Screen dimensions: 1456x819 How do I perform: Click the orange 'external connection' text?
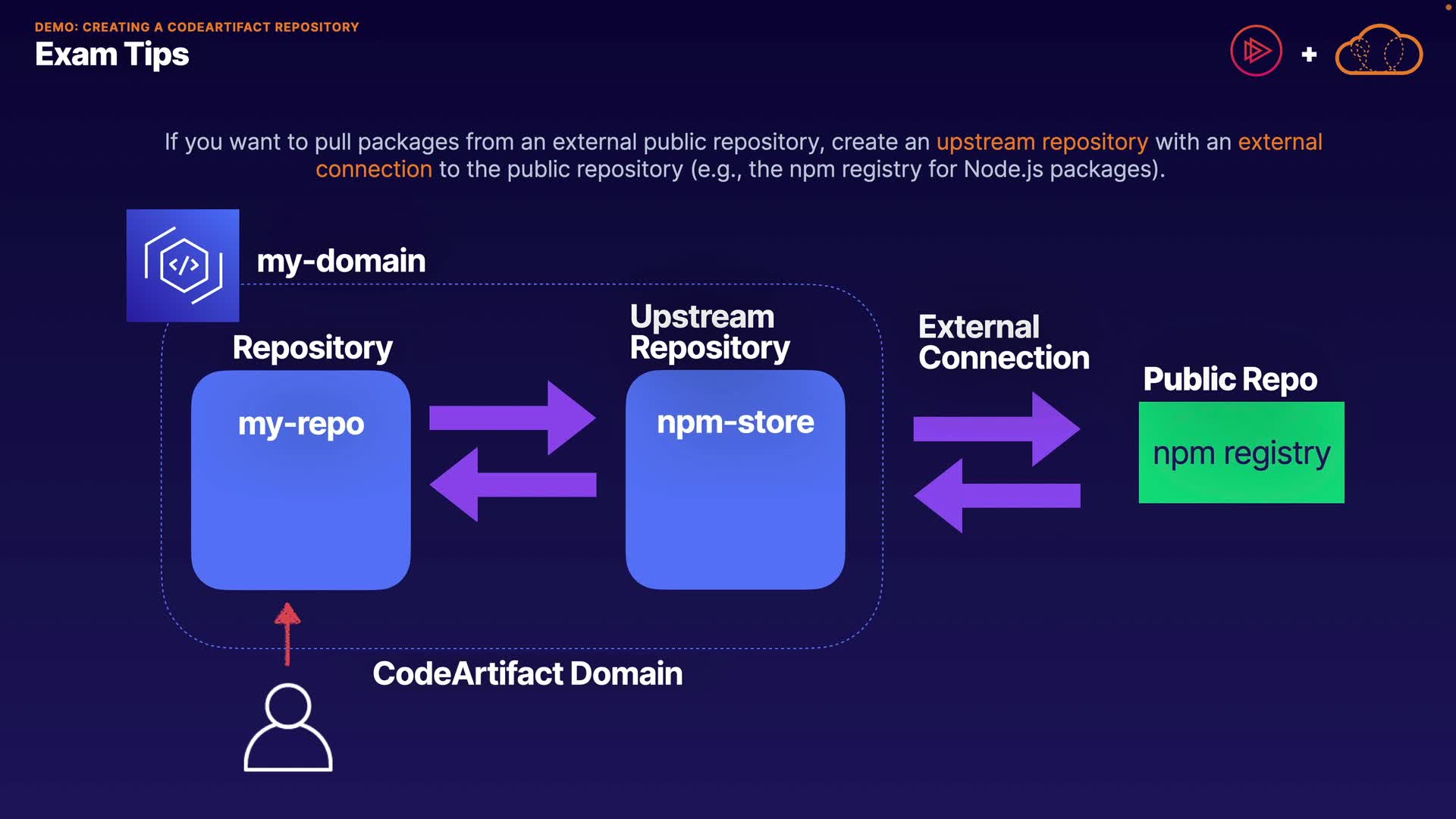[x=1280, y=142]
